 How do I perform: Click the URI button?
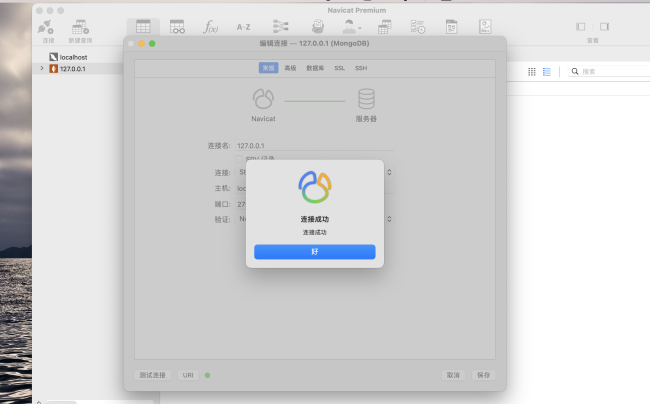tap(188, 375)
